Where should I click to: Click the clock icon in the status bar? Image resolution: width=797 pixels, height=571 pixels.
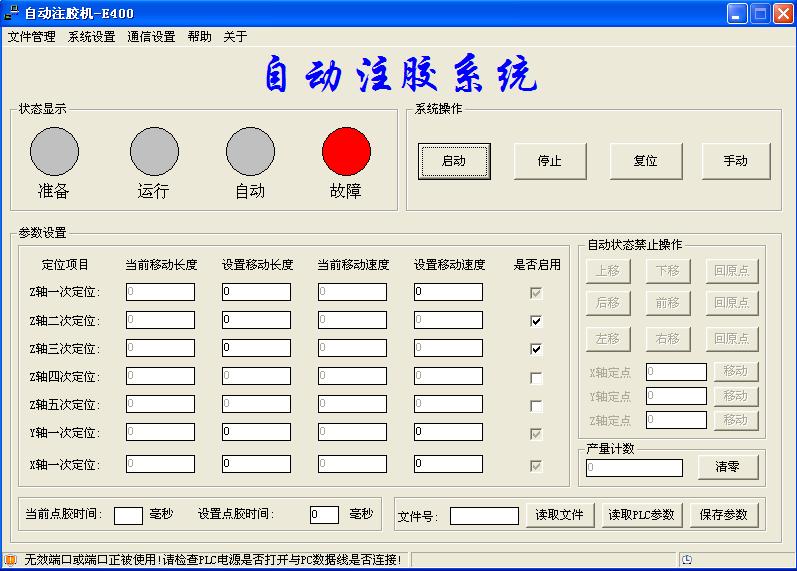687,560
